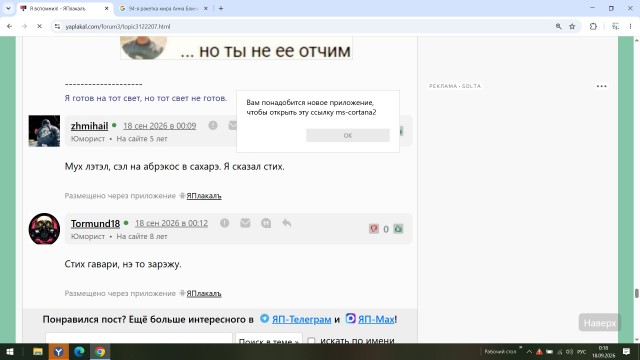Viewport: 640px width, 360px height.
Task: Open Chrome three-dot menu
Action: click(x=630, y=27)
